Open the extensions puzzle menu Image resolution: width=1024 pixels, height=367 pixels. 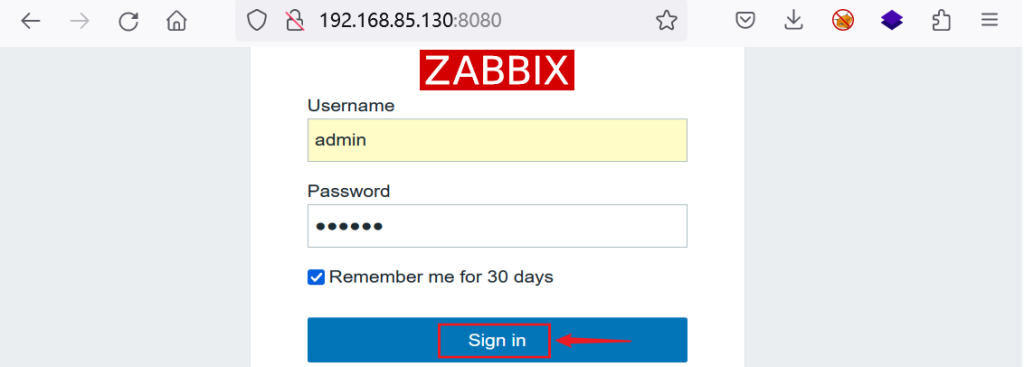click(940, 21)
